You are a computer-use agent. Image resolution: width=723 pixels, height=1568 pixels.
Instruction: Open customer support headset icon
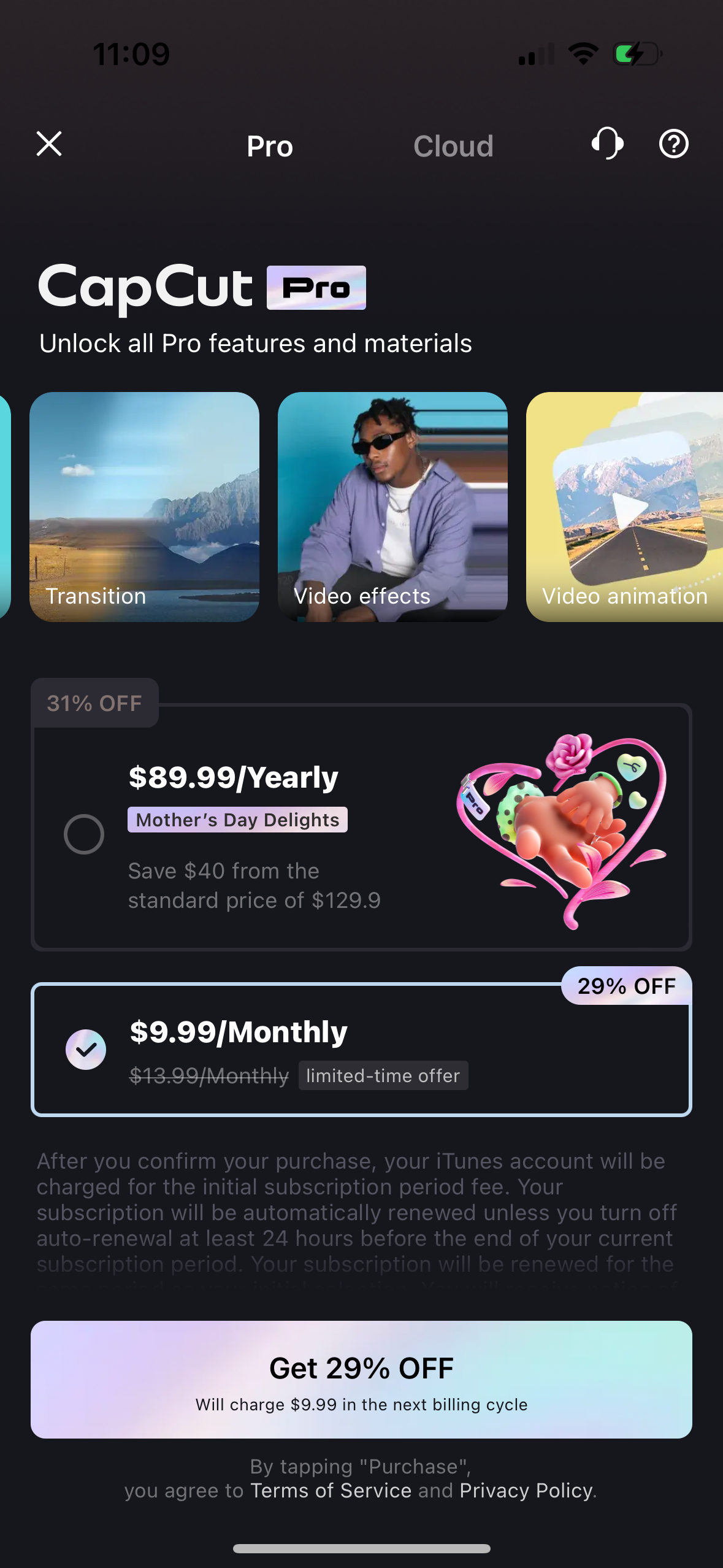point(607,144)
